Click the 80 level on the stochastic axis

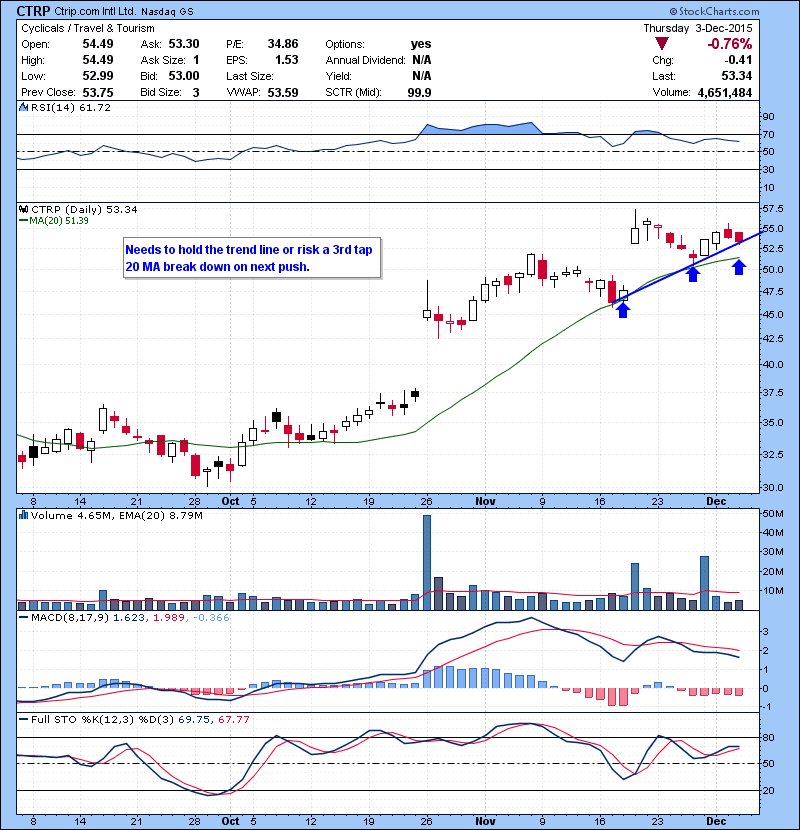coord(768,737)
